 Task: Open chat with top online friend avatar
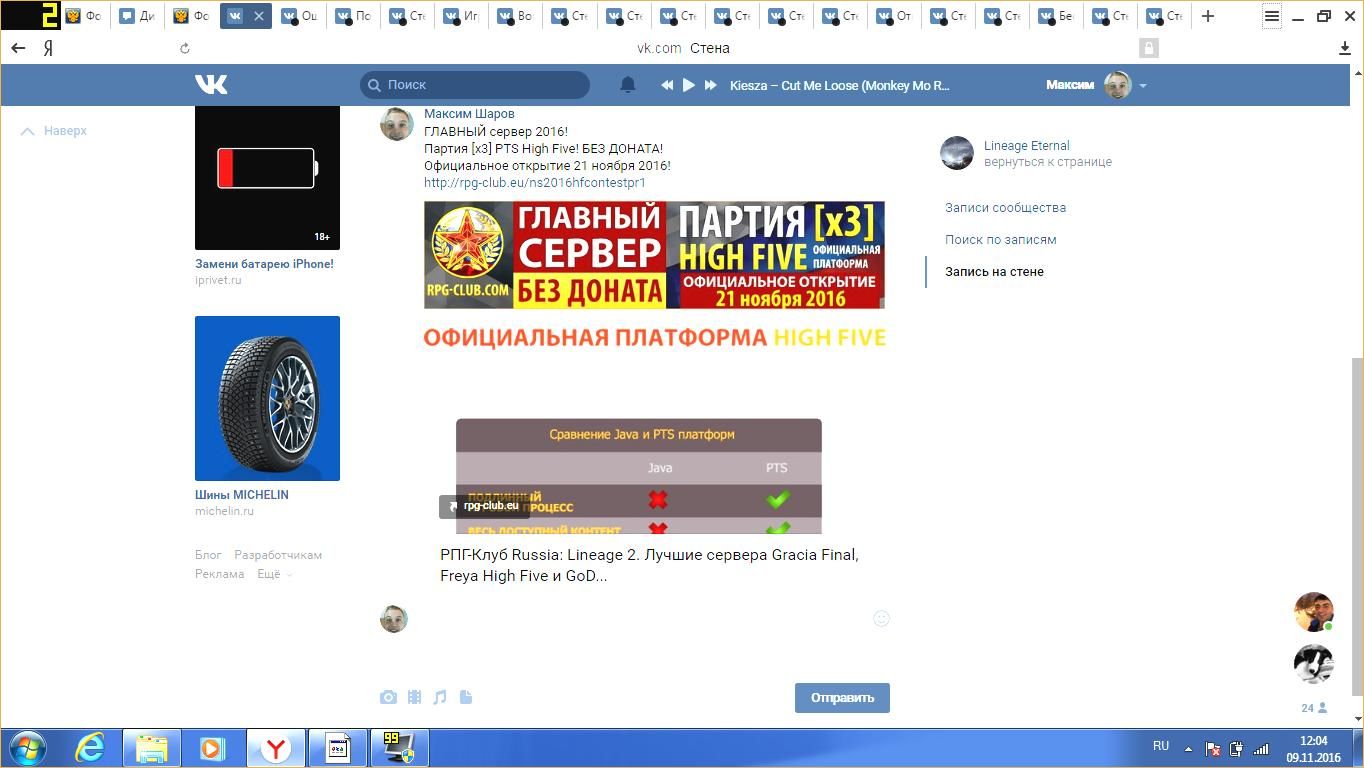pyautogui.click(x=1313, y=612)
